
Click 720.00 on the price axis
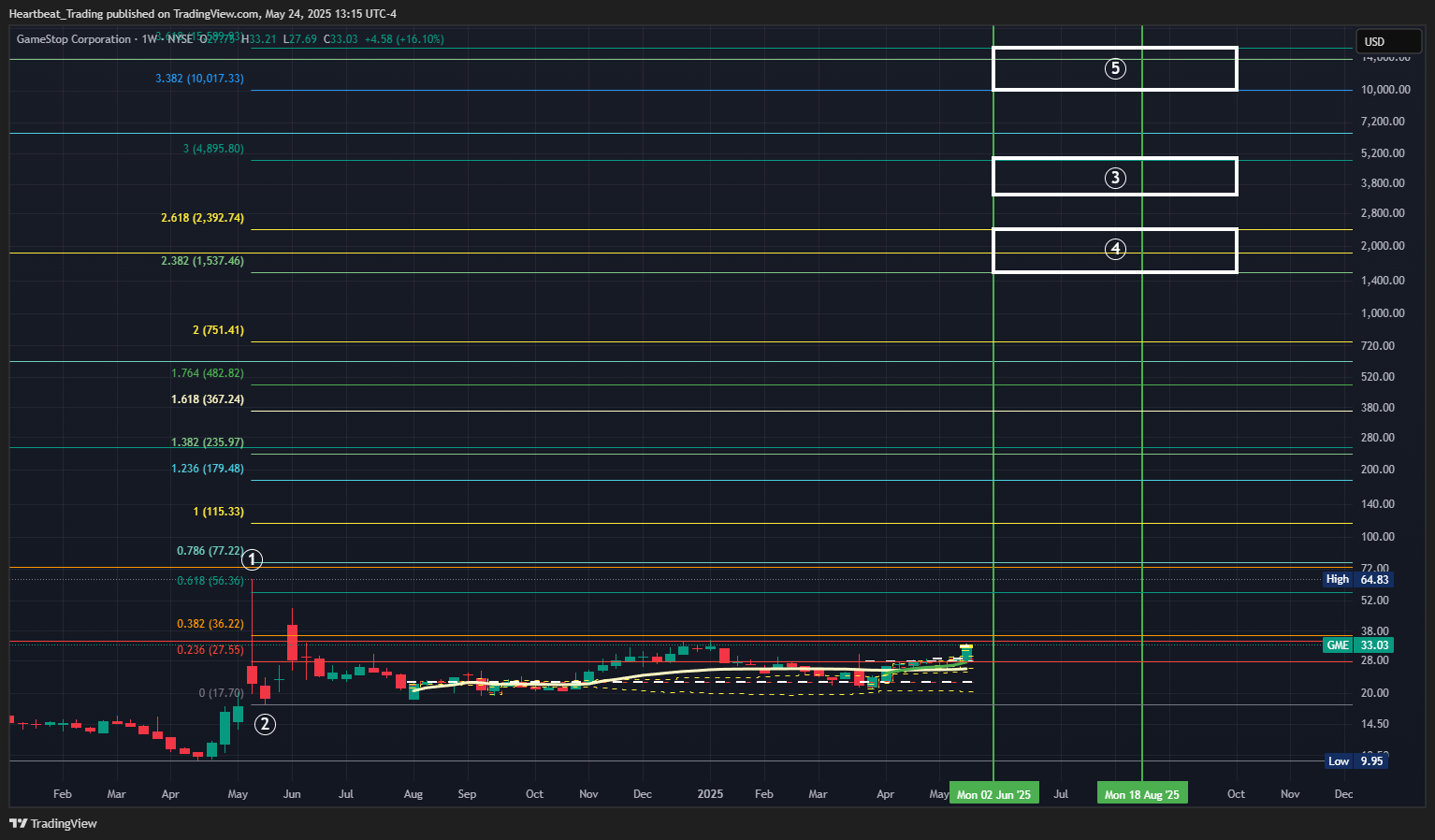click(x=1378, y=346)
